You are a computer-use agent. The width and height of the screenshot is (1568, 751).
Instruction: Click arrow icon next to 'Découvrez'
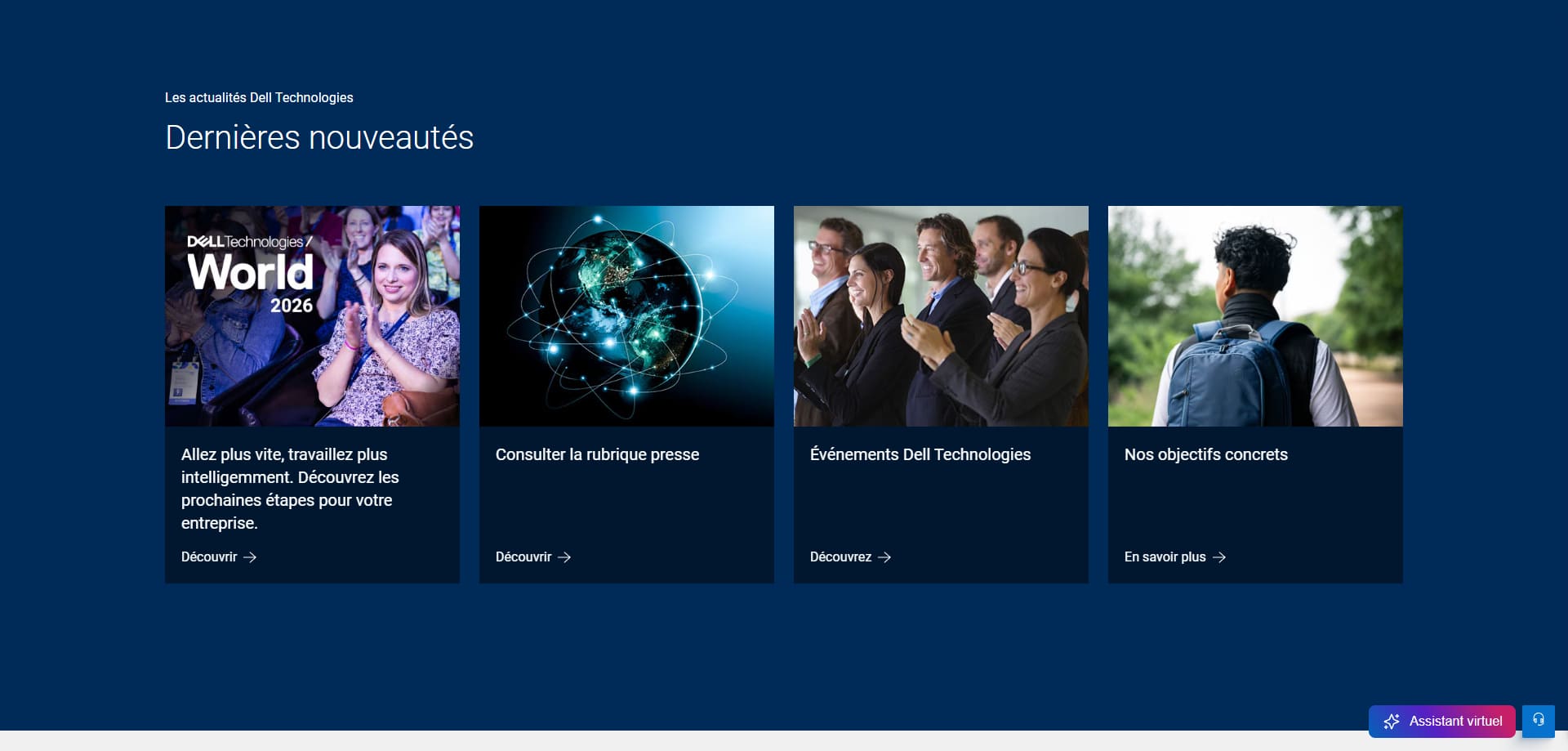pyautogui.click(x=884, y=557)
